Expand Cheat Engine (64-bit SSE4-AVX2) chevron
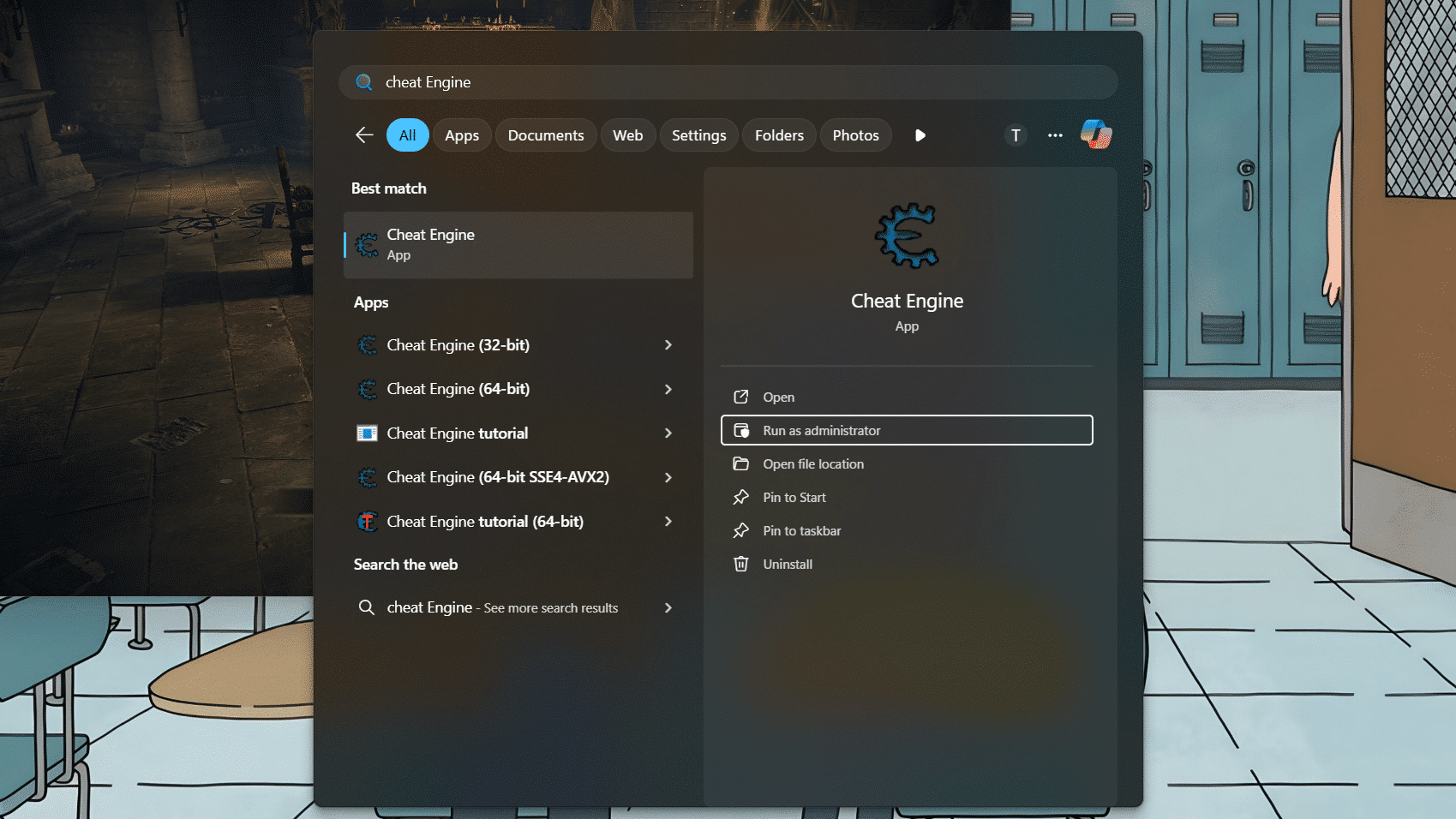Screen dimensions: 1456x819 (668, 477)
